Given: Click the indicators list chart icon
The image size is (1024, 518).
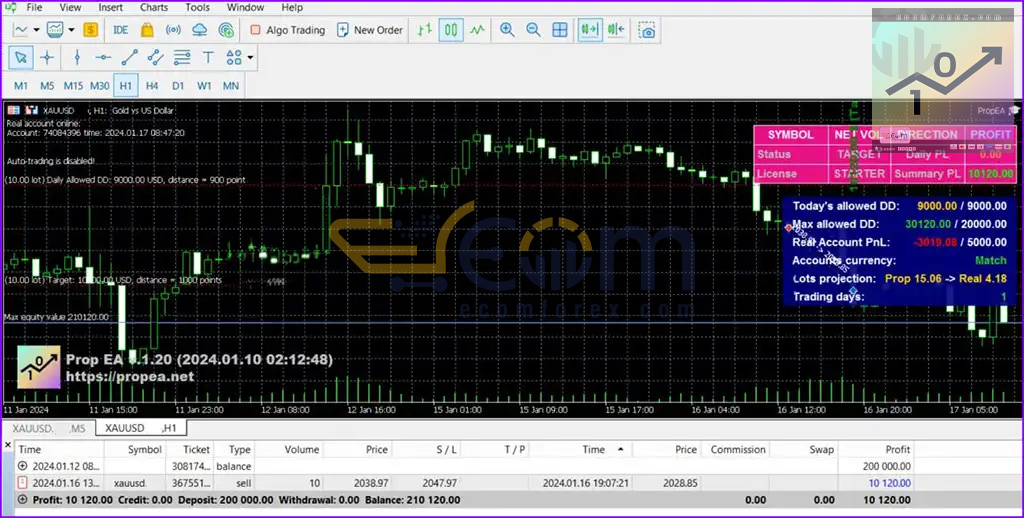Looking at the screenshot, I should pos(55,30).
